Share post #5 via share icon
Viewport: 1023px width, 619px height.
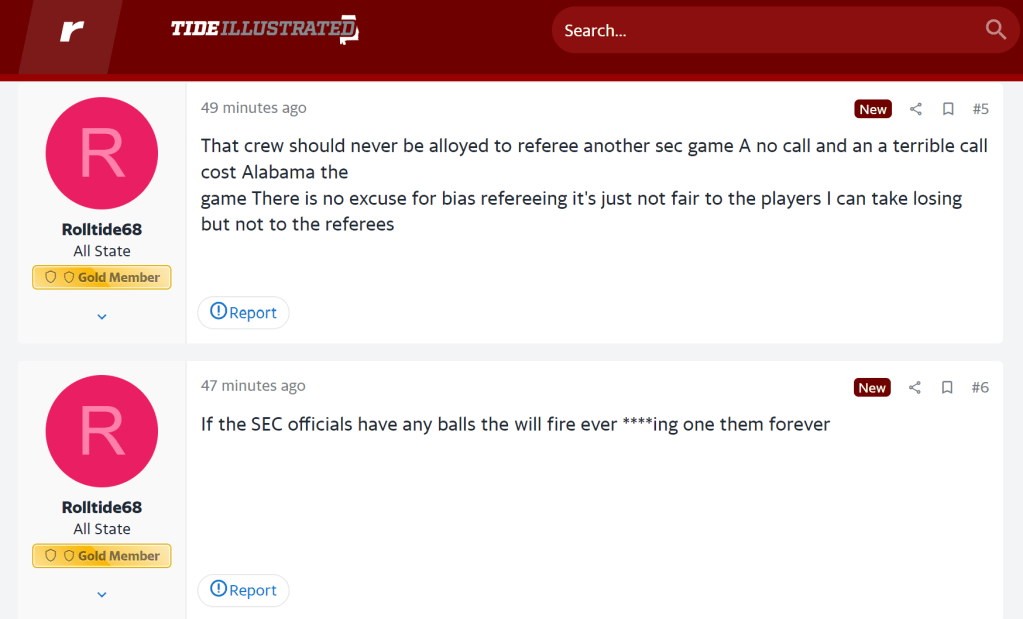click(x=915, y=109)
